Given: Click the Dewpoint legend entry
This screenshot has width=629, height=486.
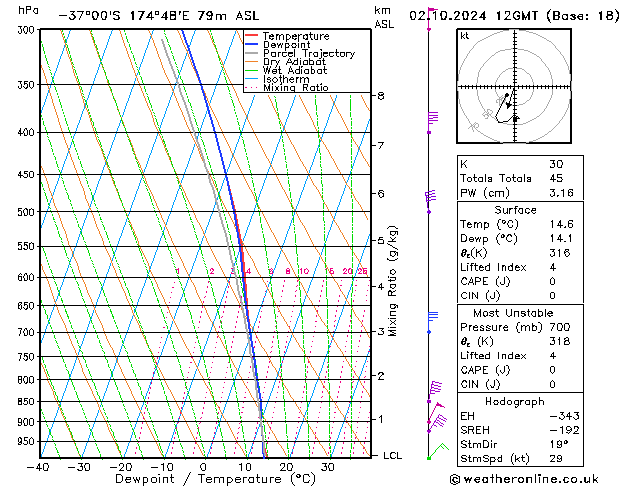Looking at the screenshot, I should (x=278, y=45).
